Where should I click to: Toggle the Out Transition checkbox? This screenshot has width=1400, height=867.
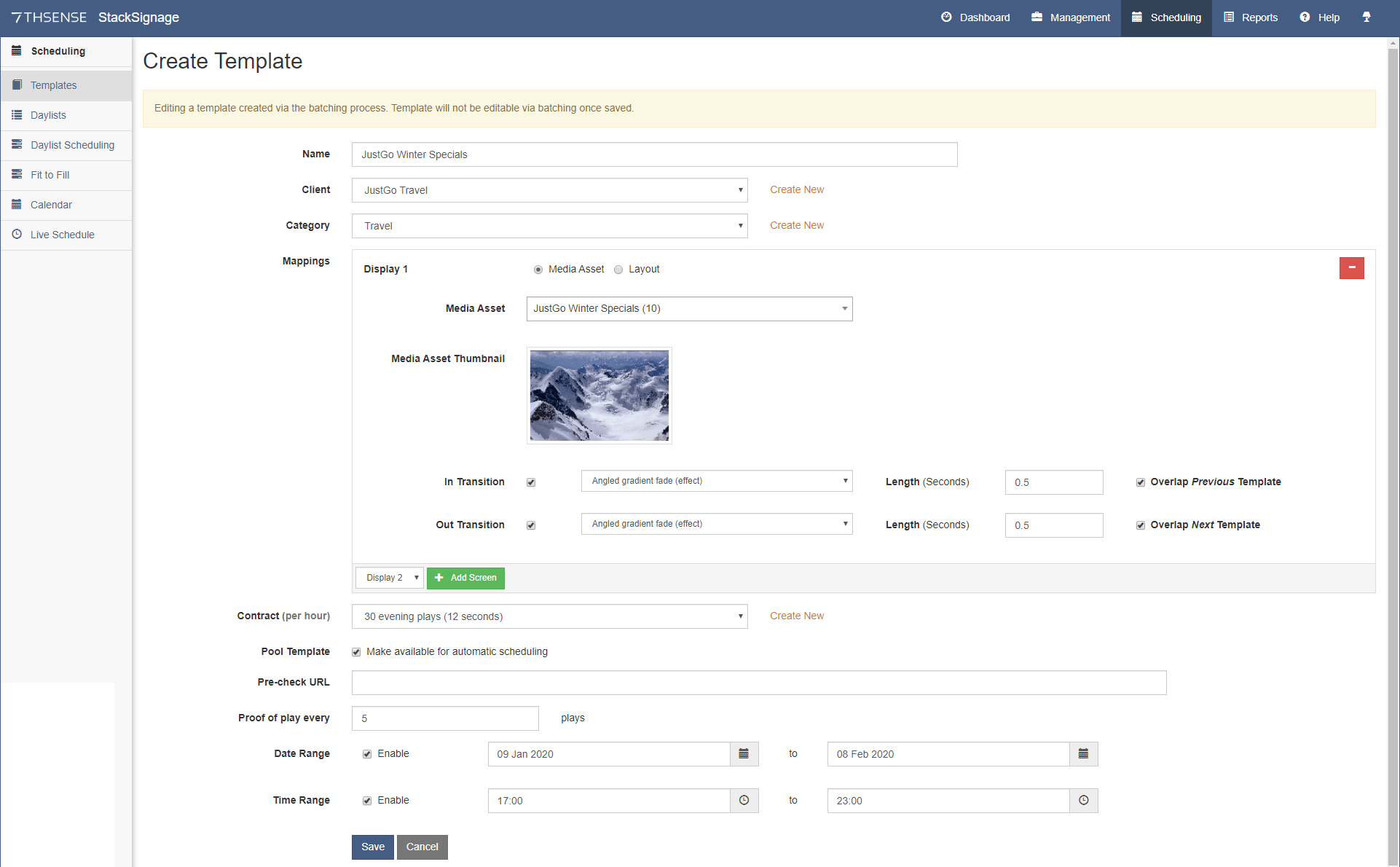531,525
